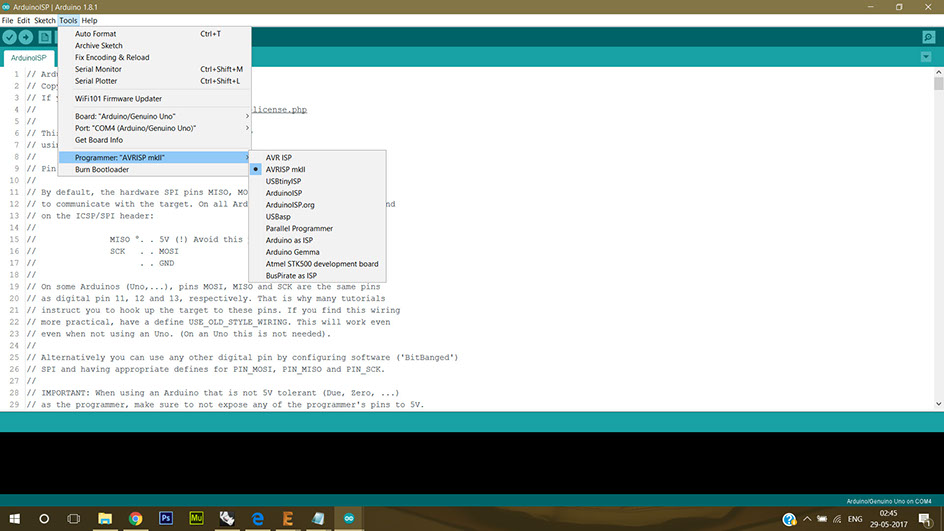Select AVRISP mkII programmer option
The width and height of the screenshot is (944, 531).
coord(317,169)
